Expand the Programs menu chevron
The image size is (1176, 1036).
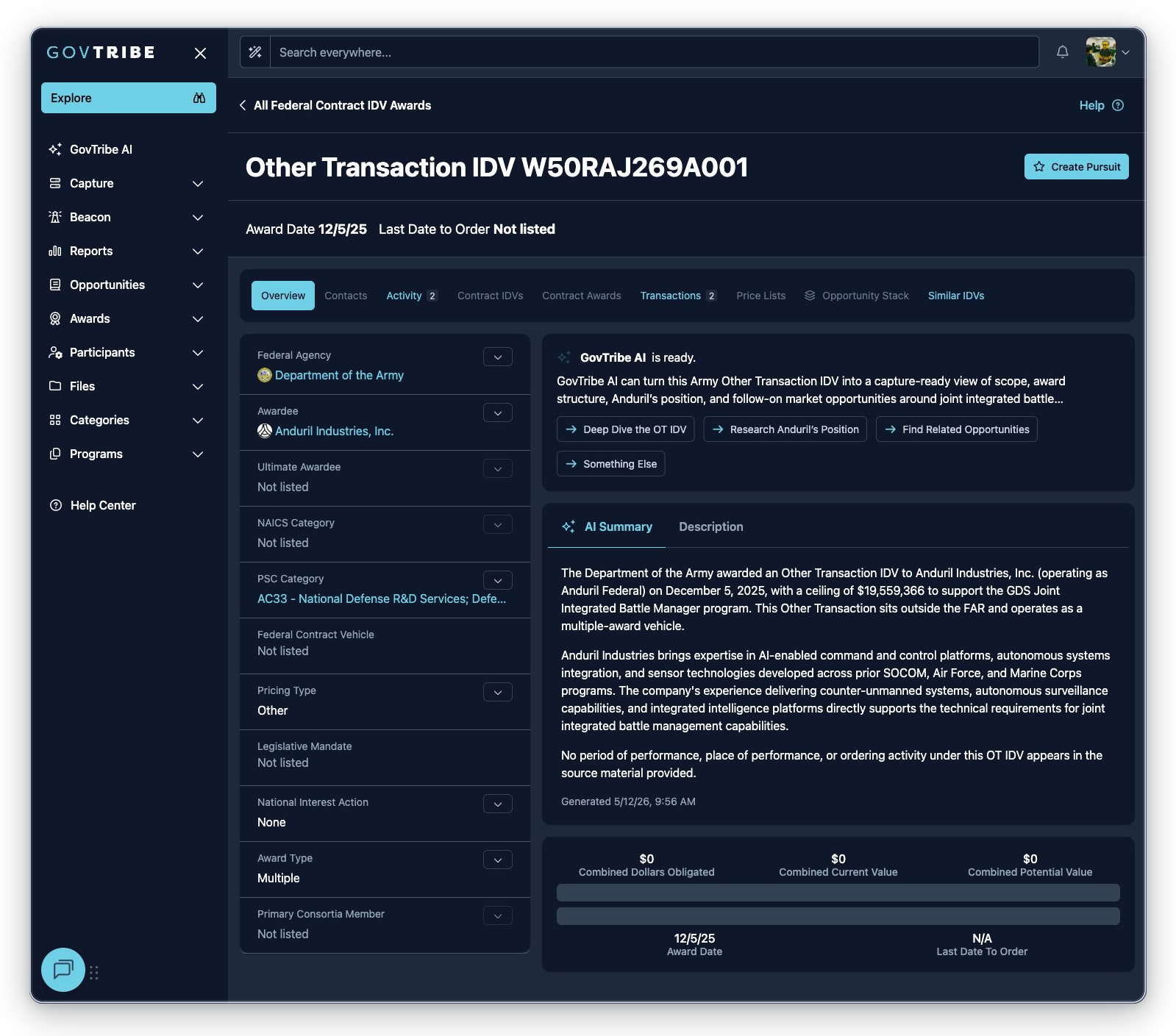point(198,454)
